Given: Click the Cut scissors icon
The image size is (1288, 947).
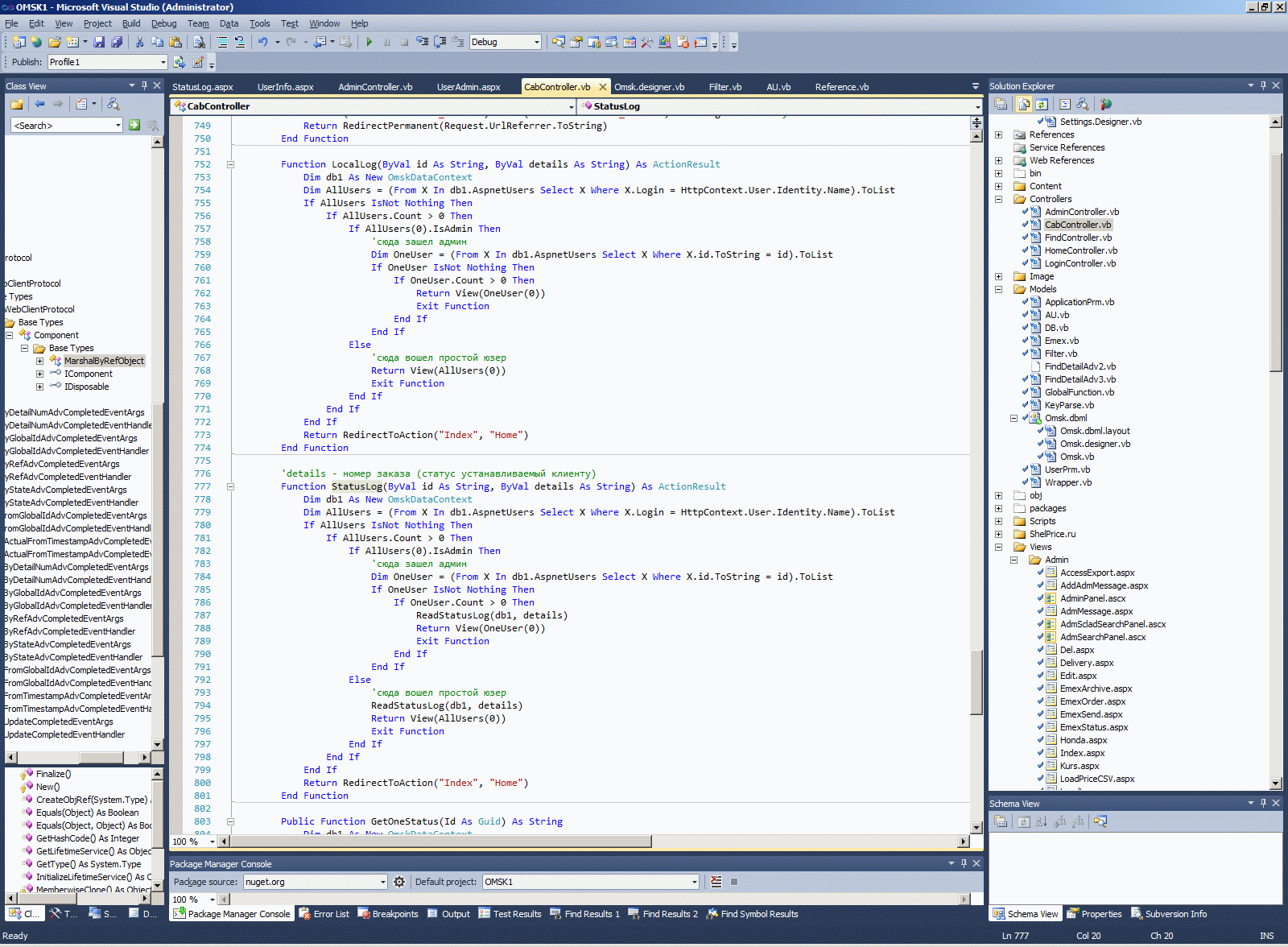Looking at the screenshot, I should tap(139, 42).
